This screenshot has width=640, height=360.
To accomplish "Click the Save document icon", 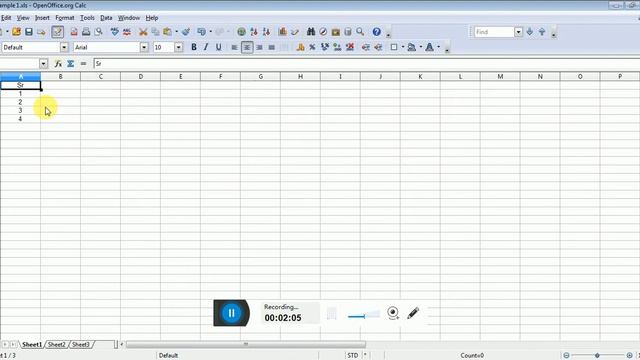I will (x=29, y=32).
